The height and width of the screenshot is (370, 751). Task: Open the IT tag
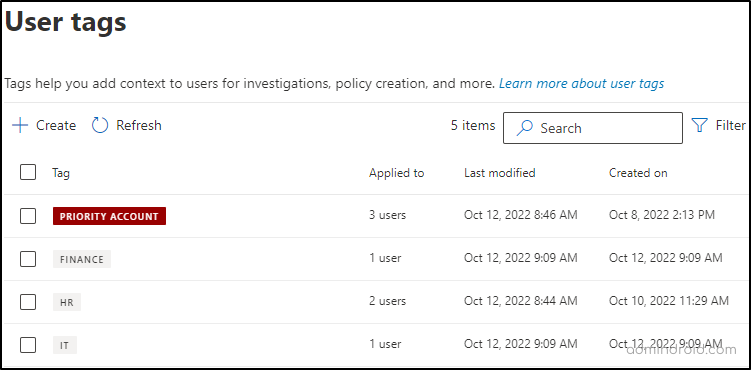tap(65, 345)
